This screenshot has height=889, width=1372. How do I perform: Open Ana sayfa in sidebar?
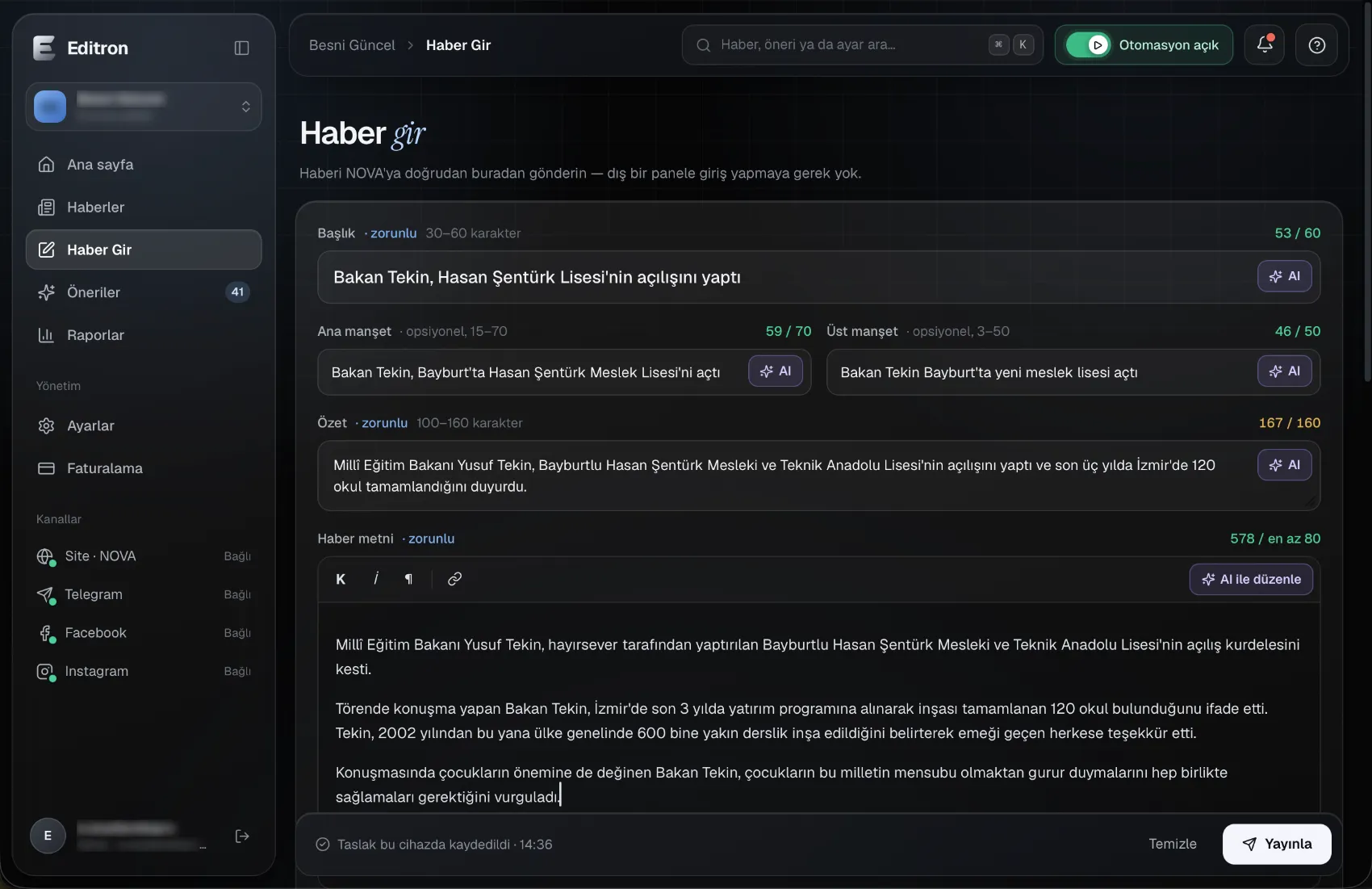(x=144, y=165)
